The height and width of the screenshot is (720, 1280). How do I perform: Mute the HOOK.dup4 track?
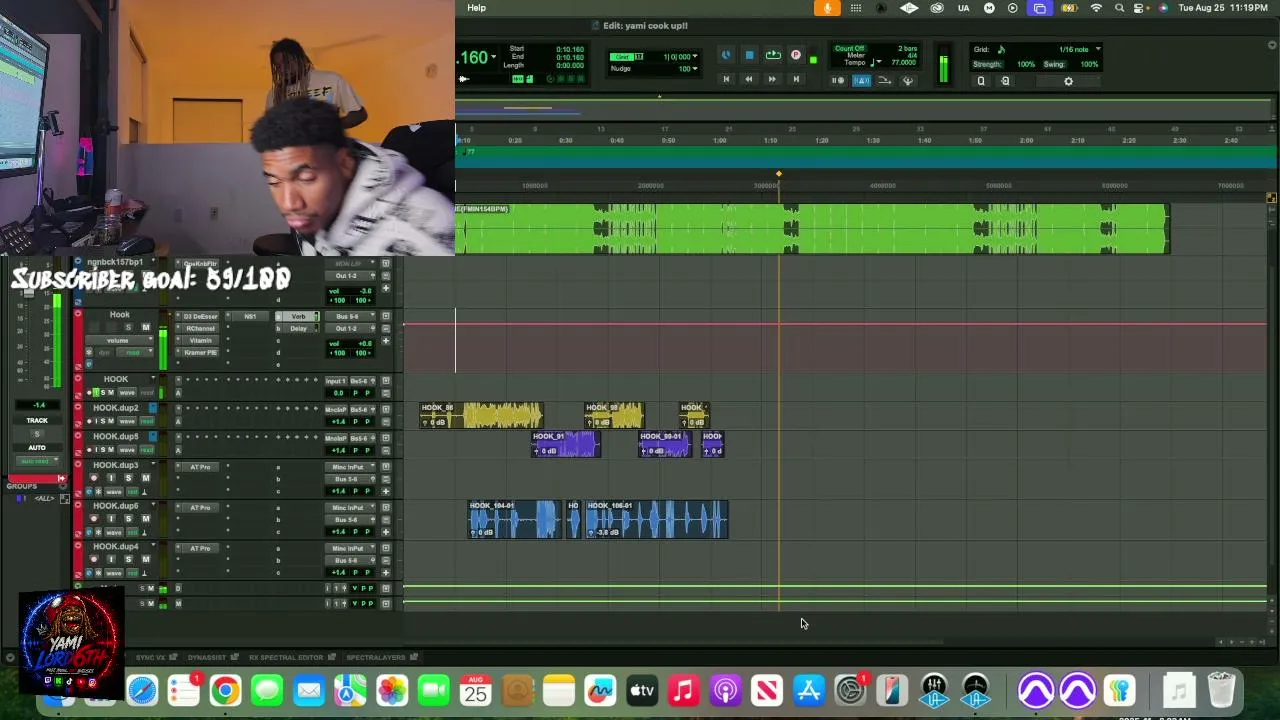[x=145, y=560]
